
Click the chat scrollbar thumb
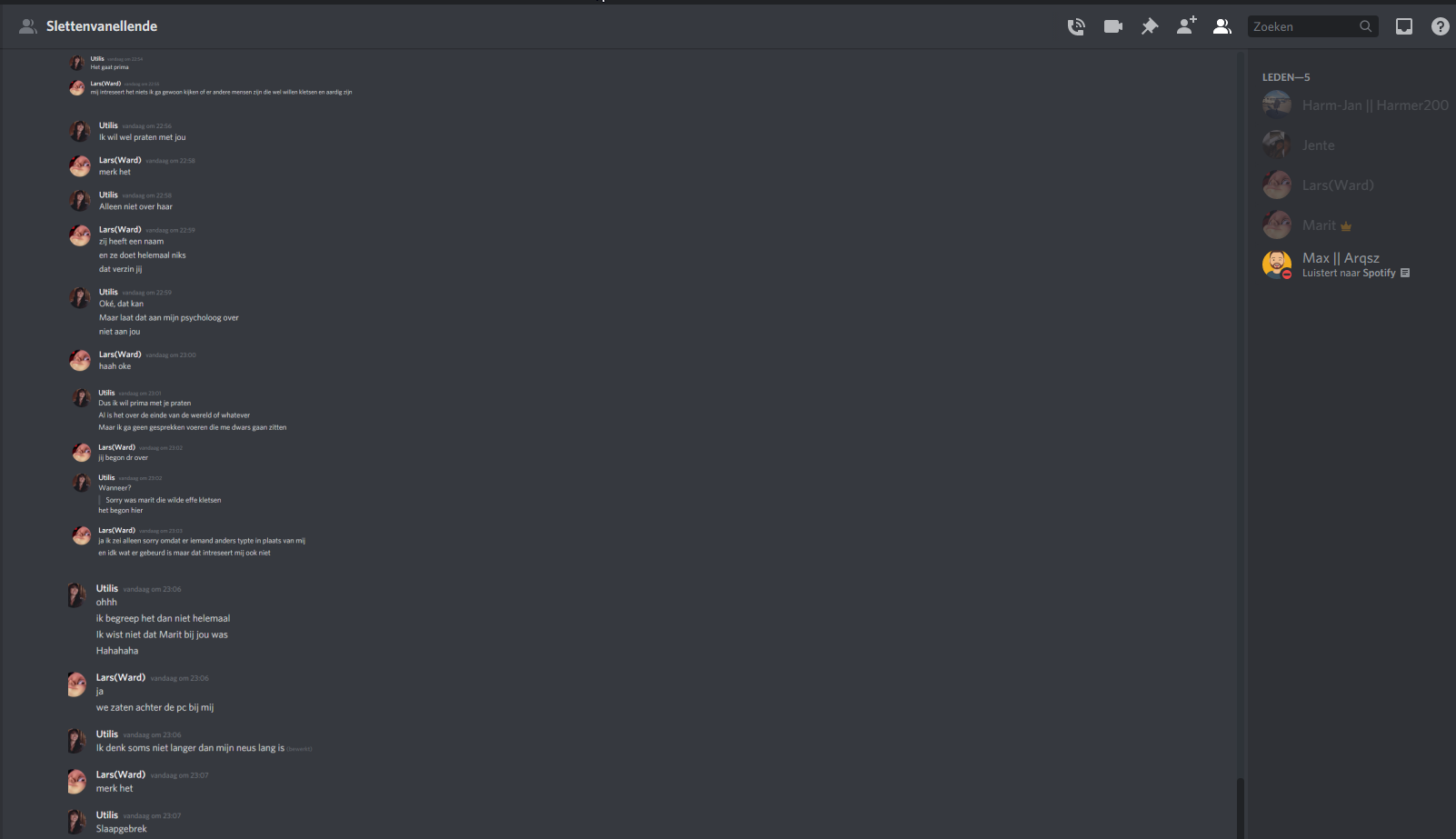pyautogui.click(x=1240, y=808)
